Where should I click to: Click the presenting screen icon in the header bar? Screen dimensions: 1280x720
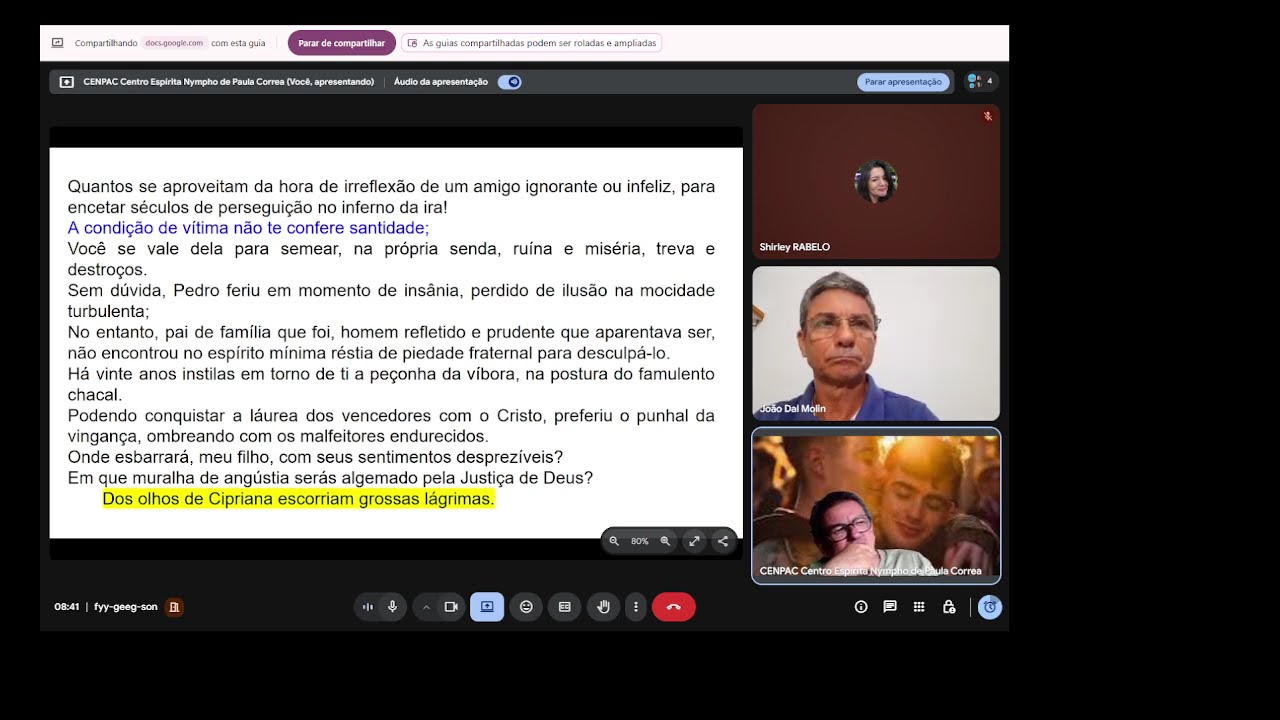coord(66,82)
